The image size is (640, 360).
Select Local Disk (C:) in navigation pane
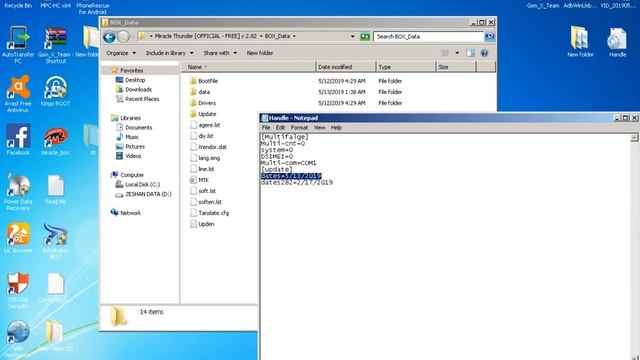(138, 184)
